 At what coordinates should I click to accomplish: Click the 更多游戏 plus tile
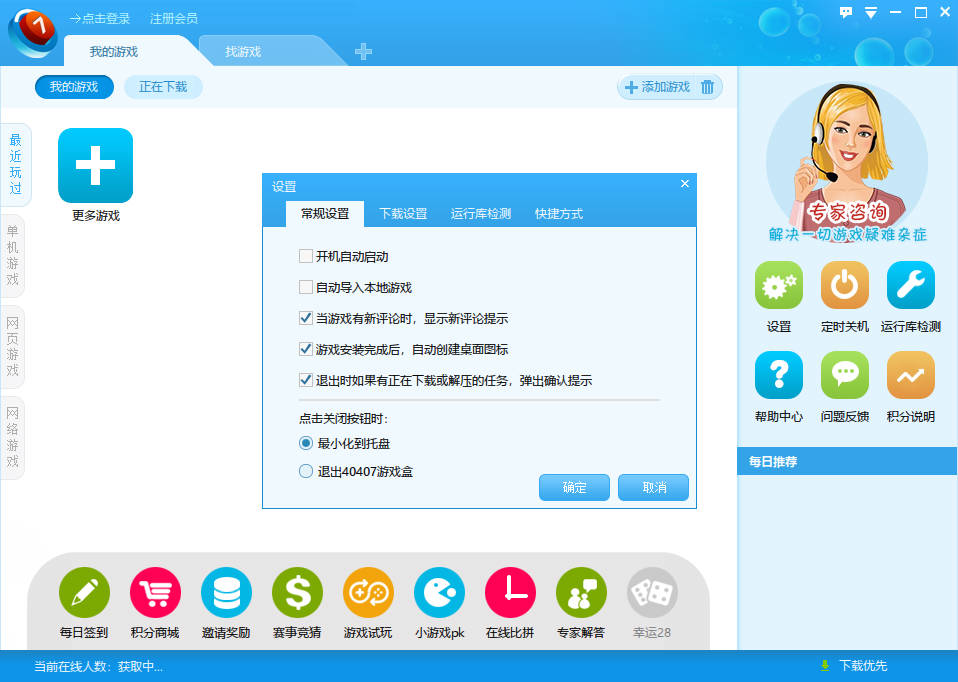[x=95, y=165]
